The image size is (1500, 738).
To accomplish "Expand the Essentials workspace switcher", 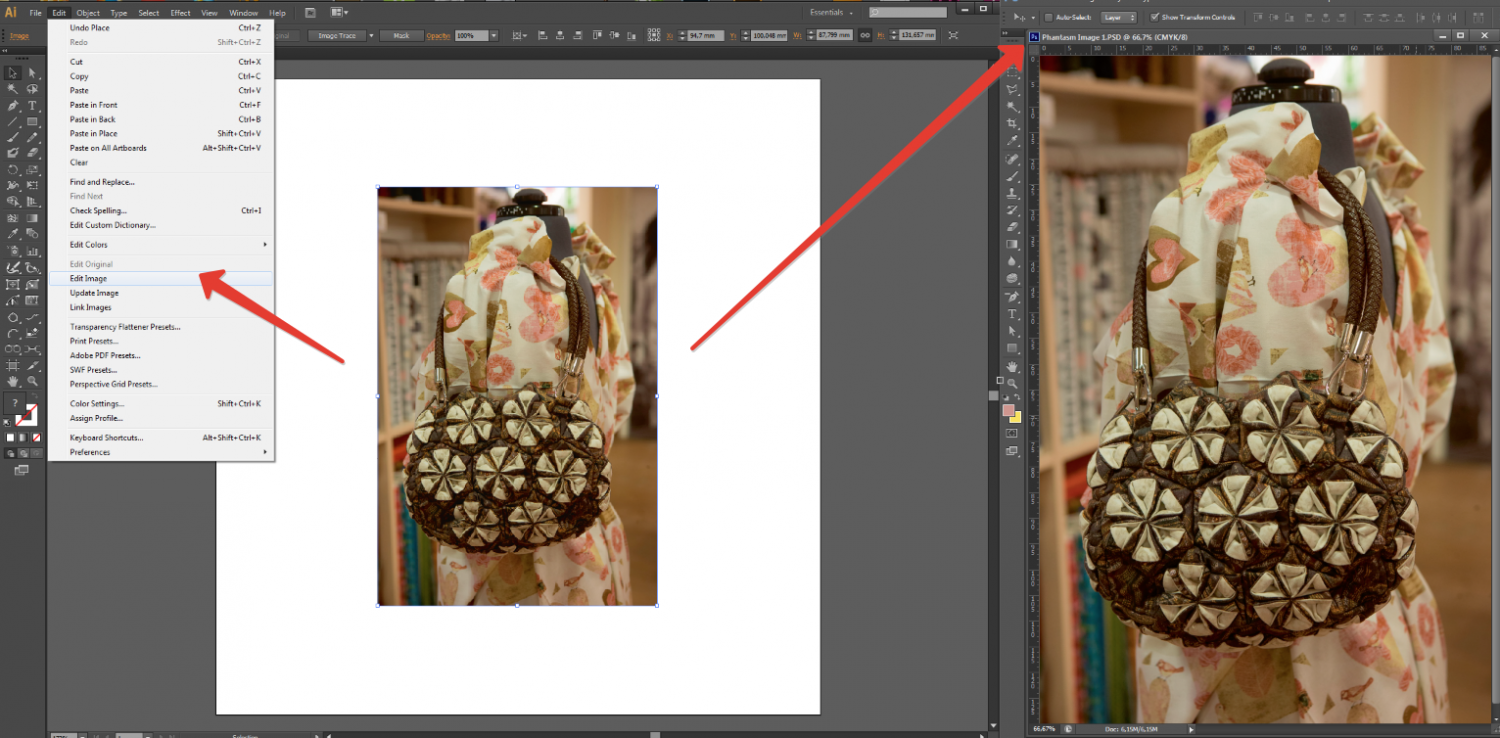I will coord(832,13).
